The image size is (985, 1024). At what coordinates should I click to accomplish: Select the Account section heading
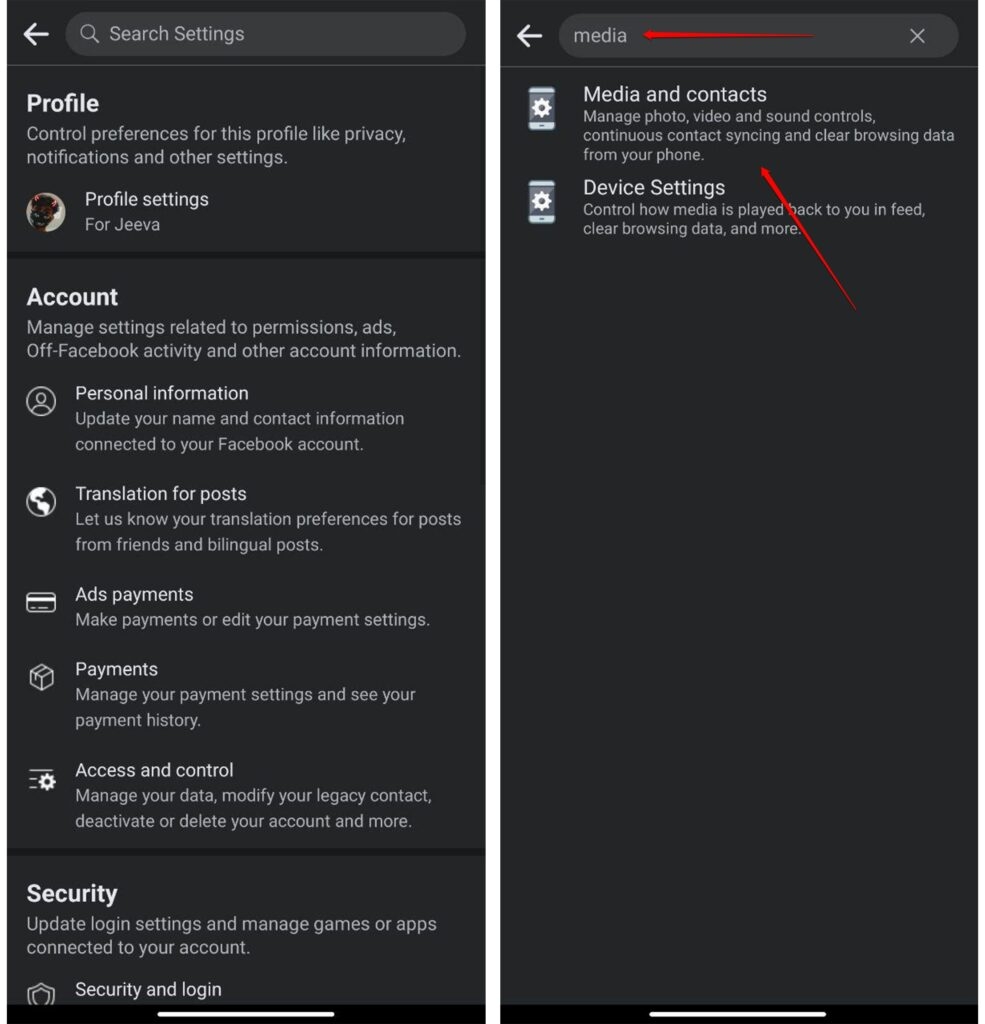point(72,297)
